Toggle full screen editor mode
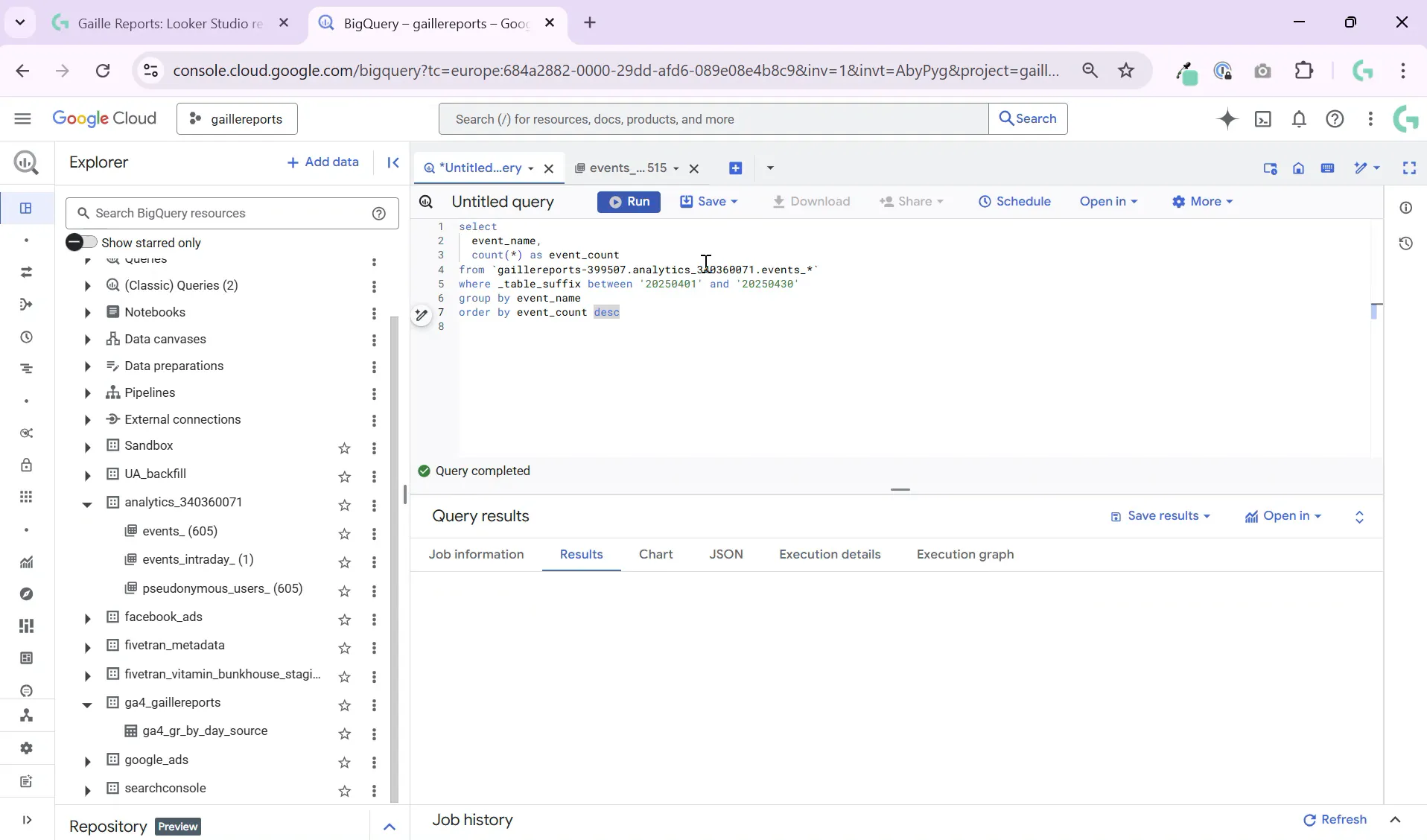 (1409, 168)
